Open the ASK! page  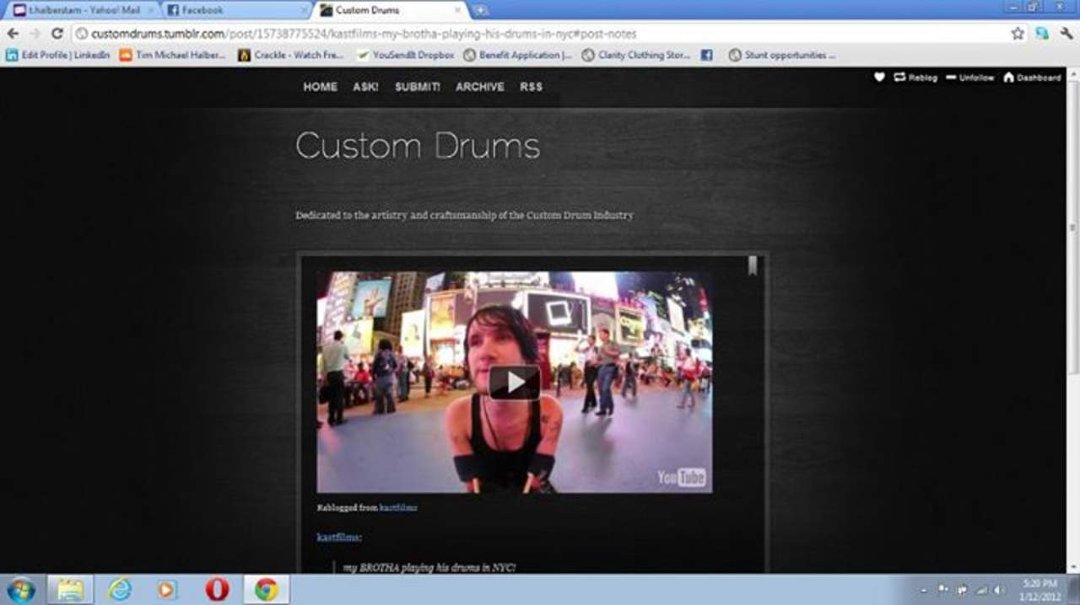[x=366, y=87]
